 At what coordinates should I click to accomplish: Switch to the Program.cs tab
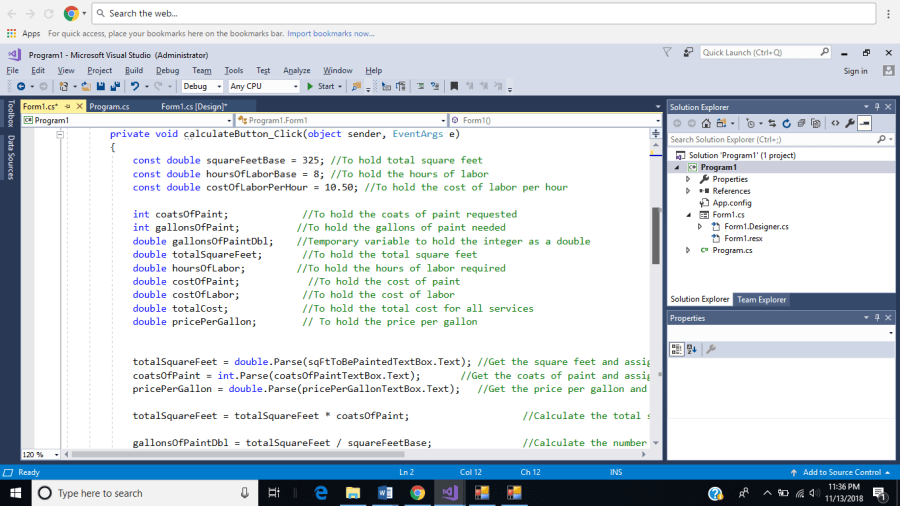[x=109, y=107]
